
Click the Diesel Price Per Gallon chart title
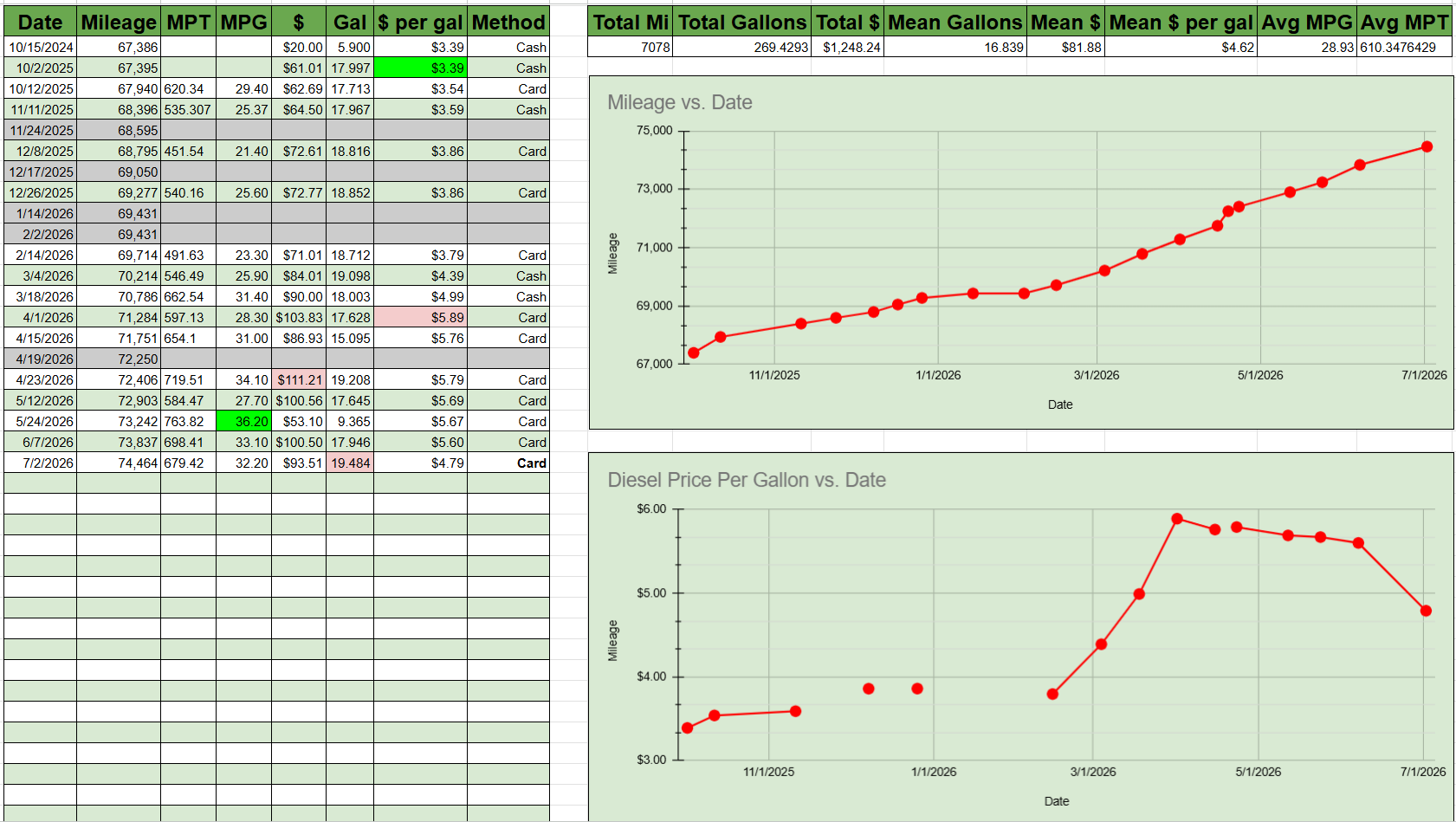coord(747,480)
